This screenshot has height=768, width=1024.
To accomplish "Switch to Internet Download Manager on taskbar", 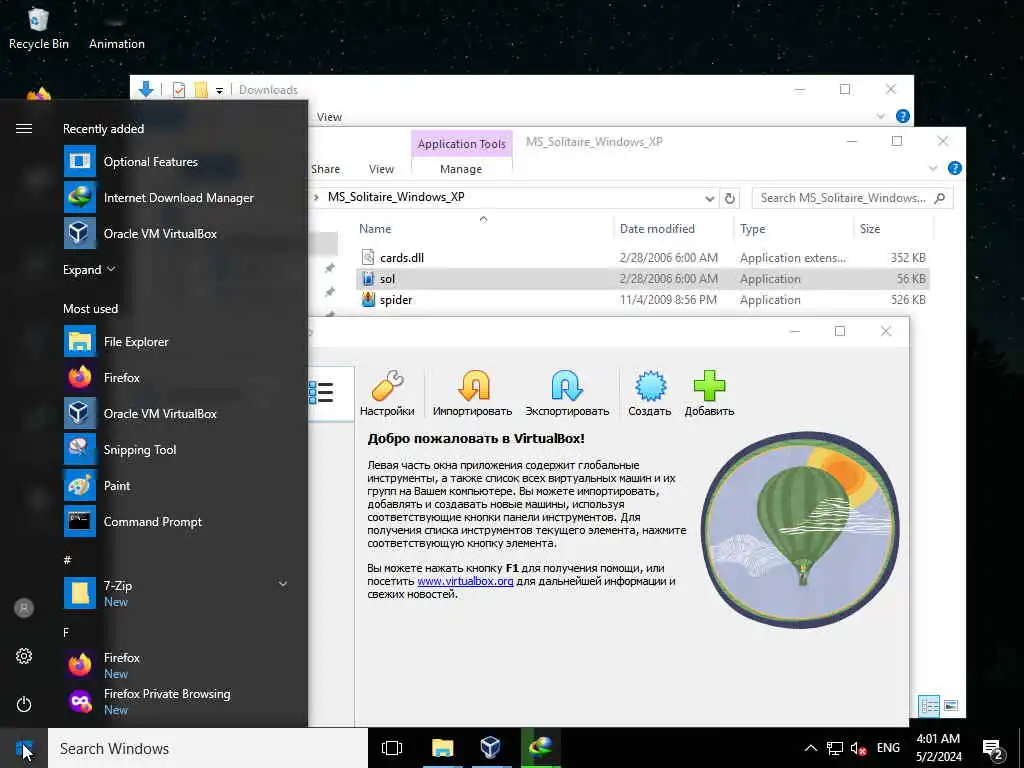I will (x=540, y=748).
